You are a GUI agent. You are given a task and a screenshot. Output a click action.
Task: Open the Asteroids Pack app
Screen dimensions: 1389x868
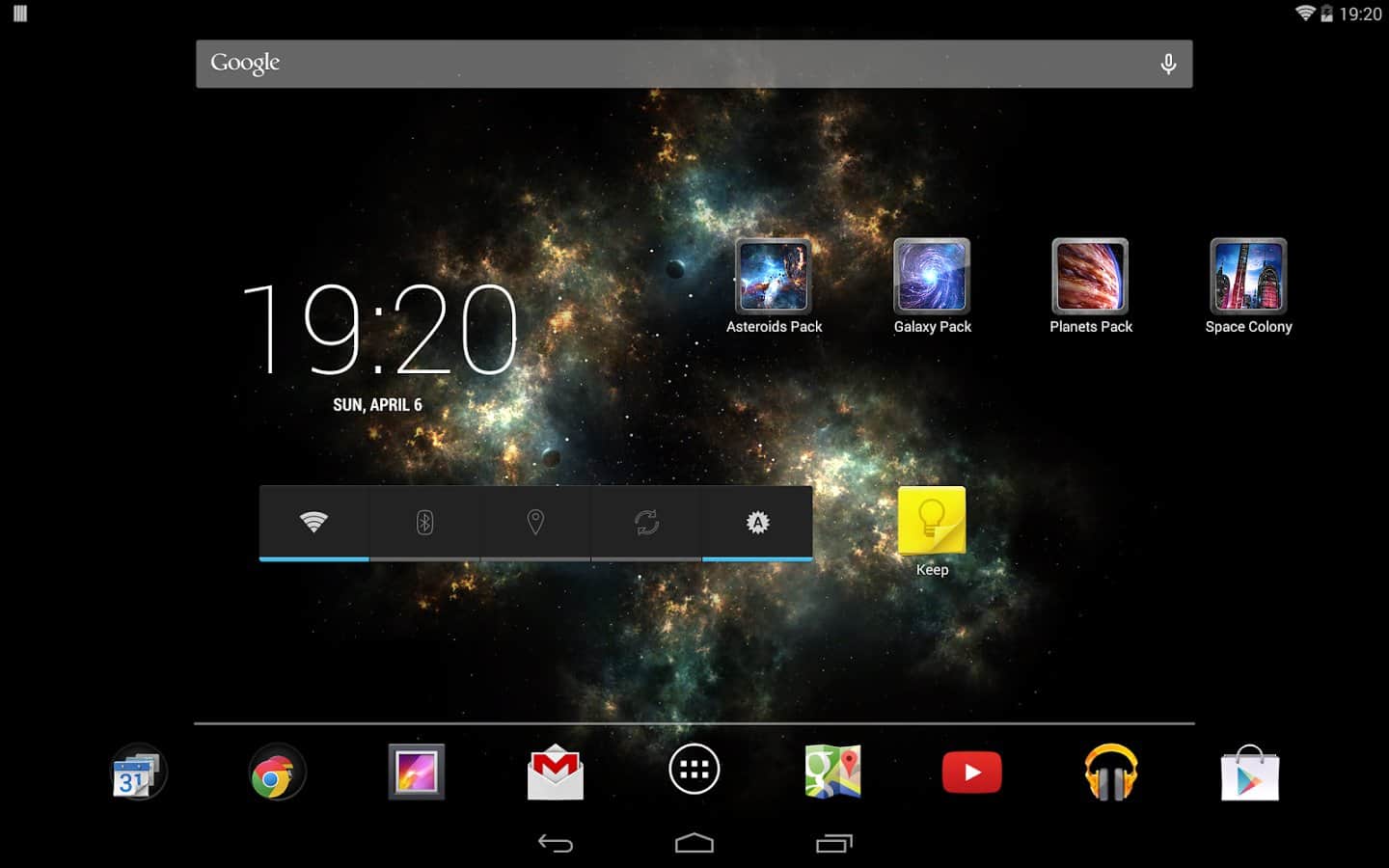coord(774,277)
